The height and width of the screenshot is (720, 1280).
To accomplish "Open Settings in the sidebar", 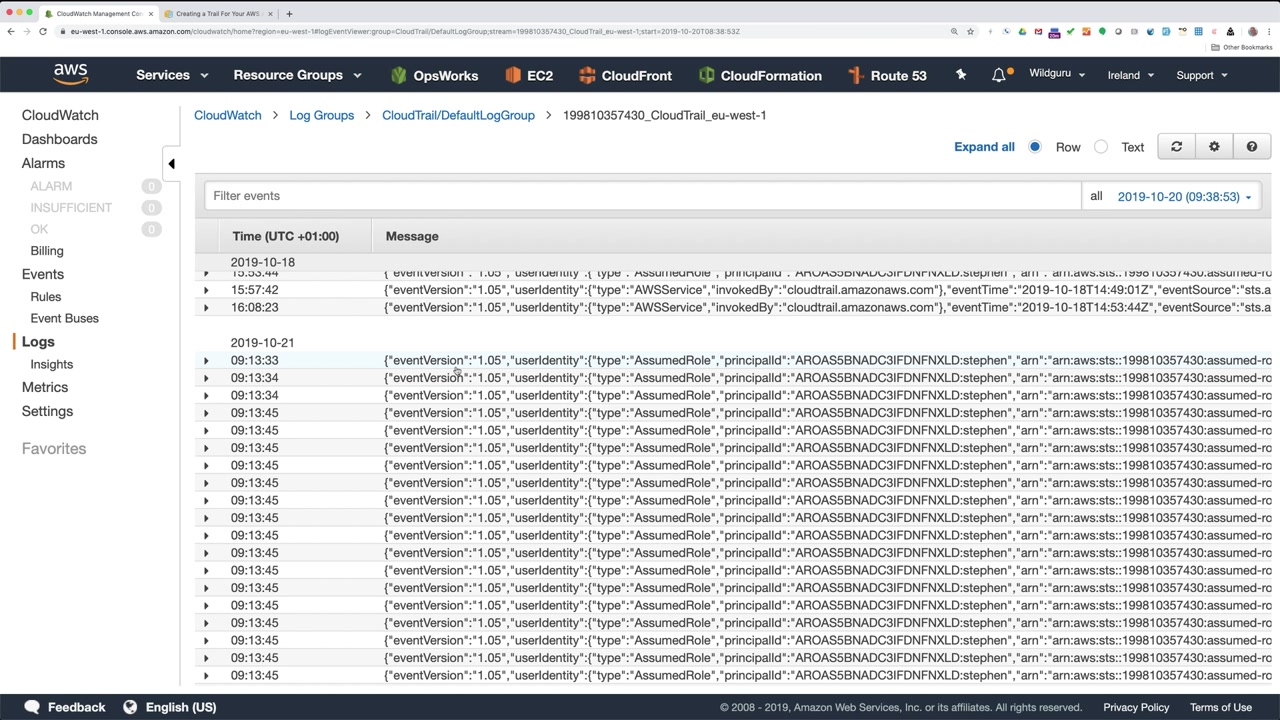I will pyautogui.click(x=47, y=411).
